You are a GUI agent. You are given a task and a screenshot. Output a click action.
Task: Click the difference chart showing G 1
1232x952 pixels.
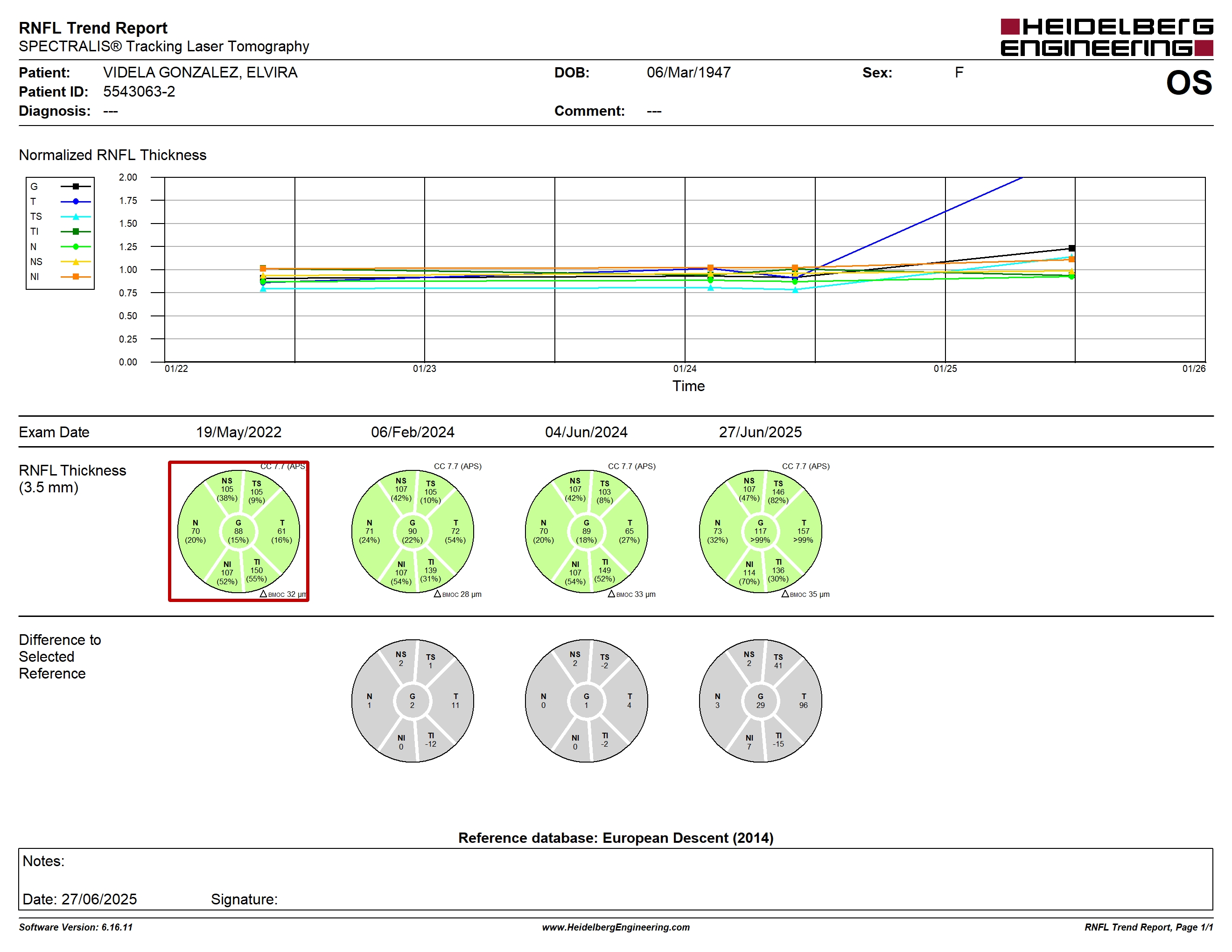click(x=586, y=700)
